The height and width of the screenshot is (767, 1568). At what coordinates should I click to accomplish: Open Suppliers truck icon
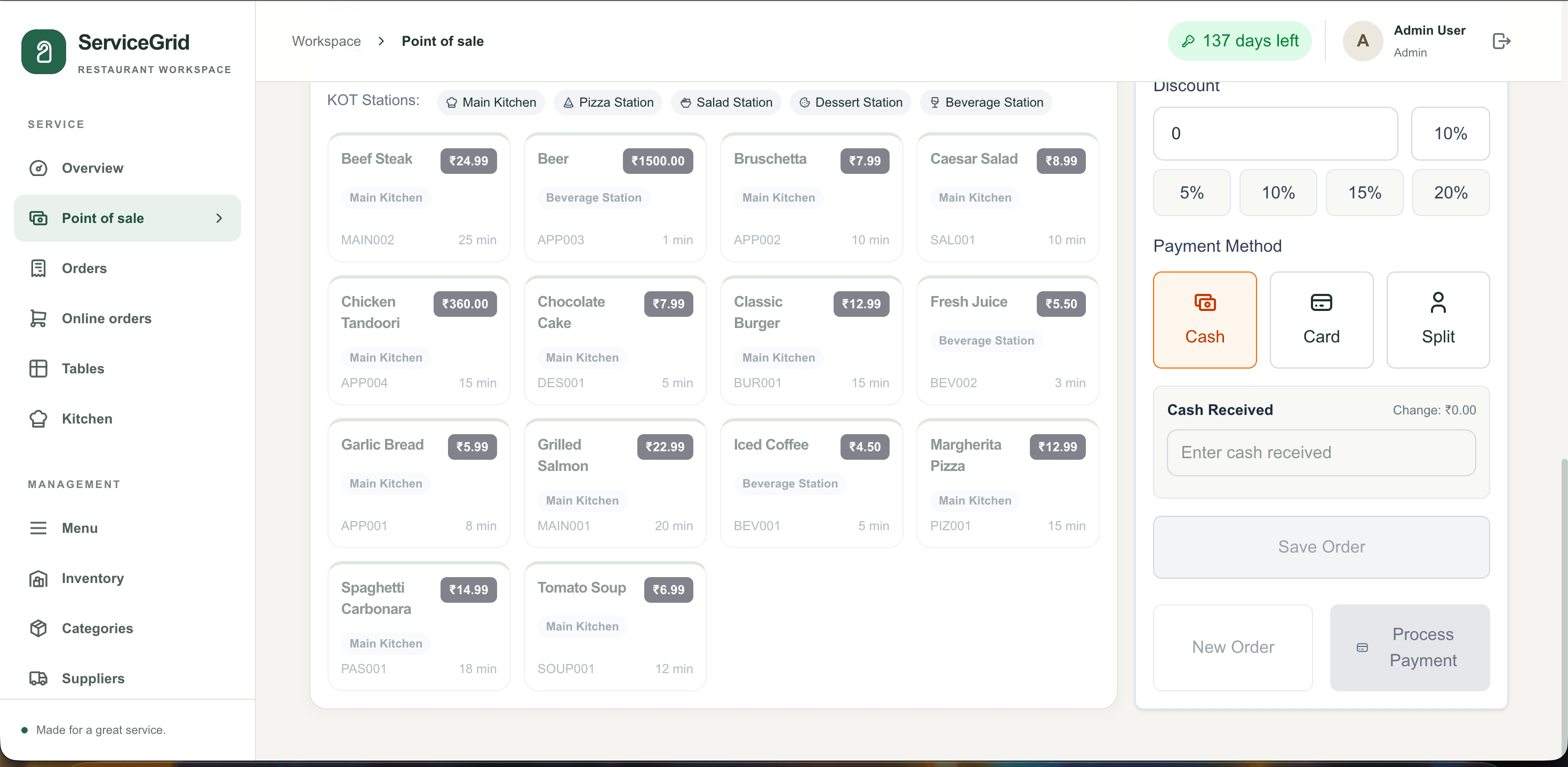(x=38, y=678)
